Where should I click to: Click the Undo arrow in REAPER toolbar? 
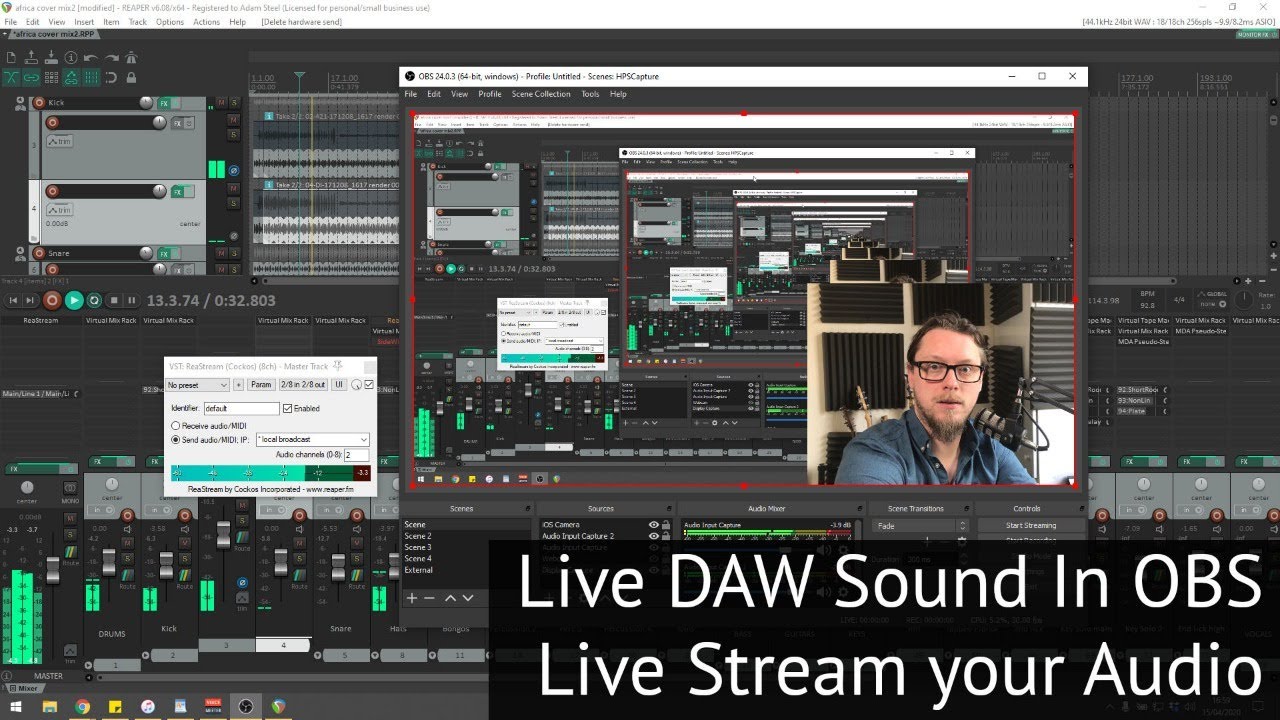click(91, 58)
